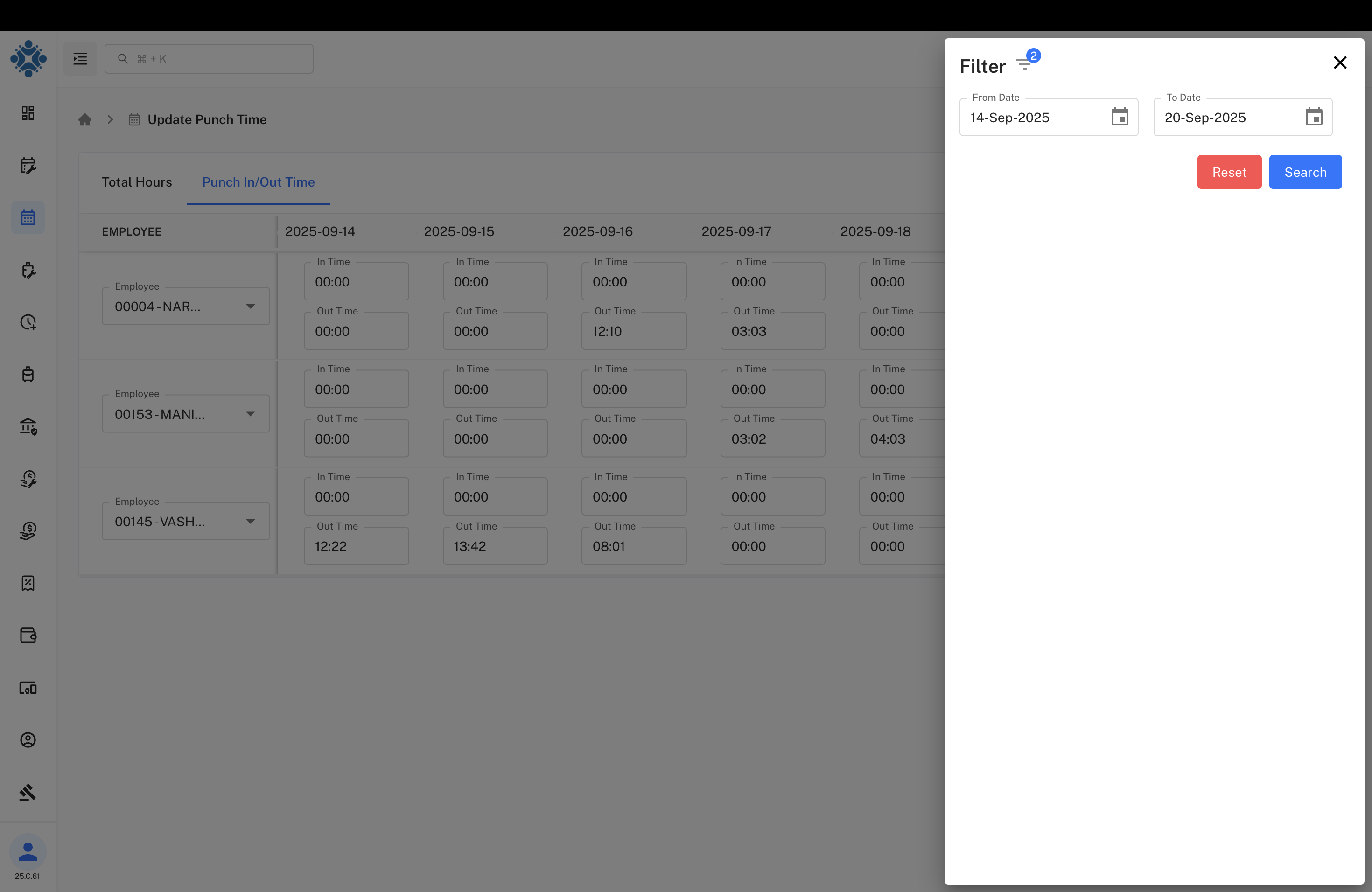Screen dimensions: 1372x892
Task: Expand the 00145-VASH employee dropdown
Action: coord(250,521)
